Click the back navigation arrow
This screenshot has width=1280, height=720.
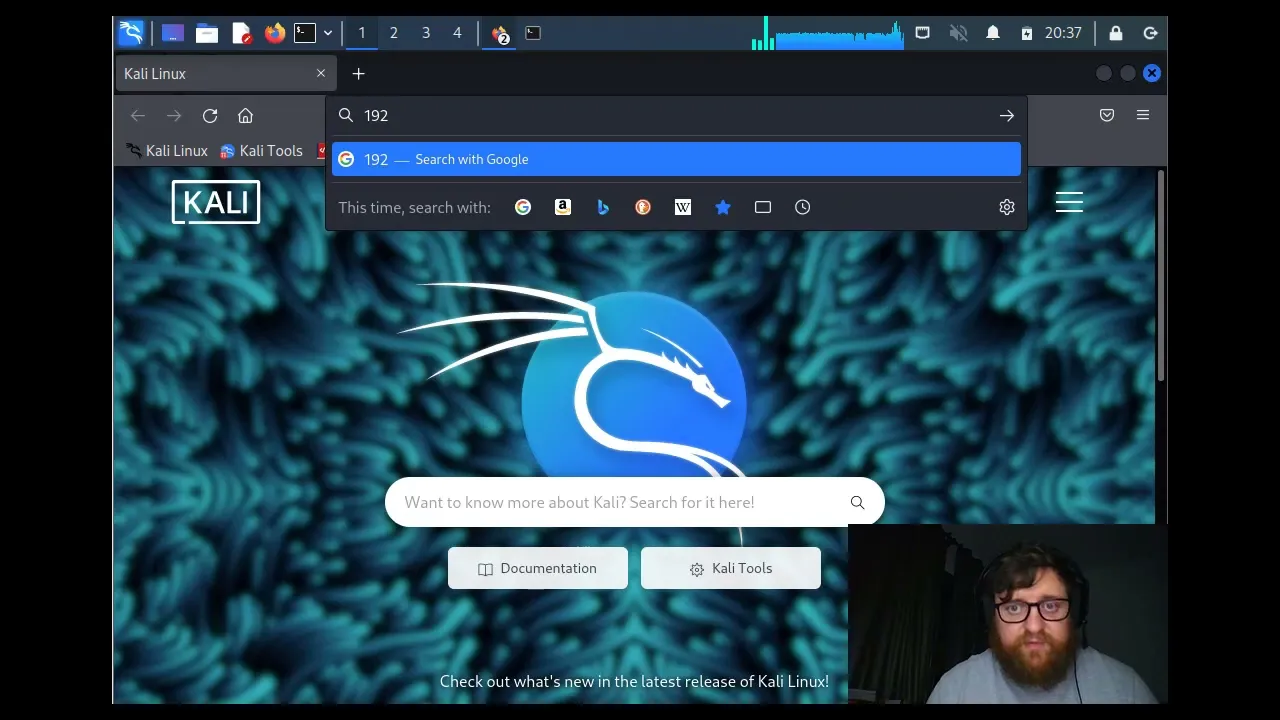138,116
